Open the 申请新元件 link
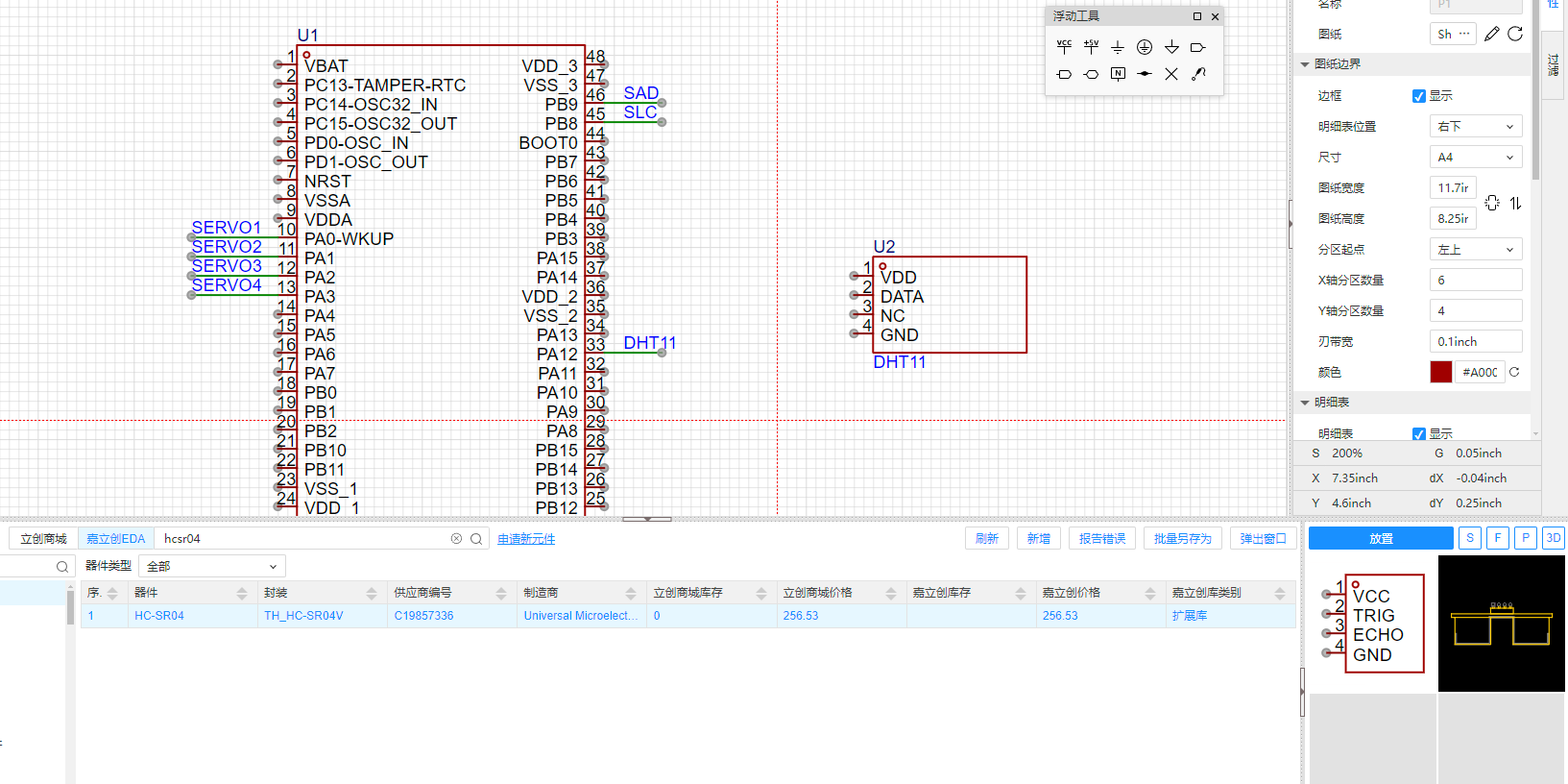Screen dimensions: 1568x784 [x=526, y=539]
